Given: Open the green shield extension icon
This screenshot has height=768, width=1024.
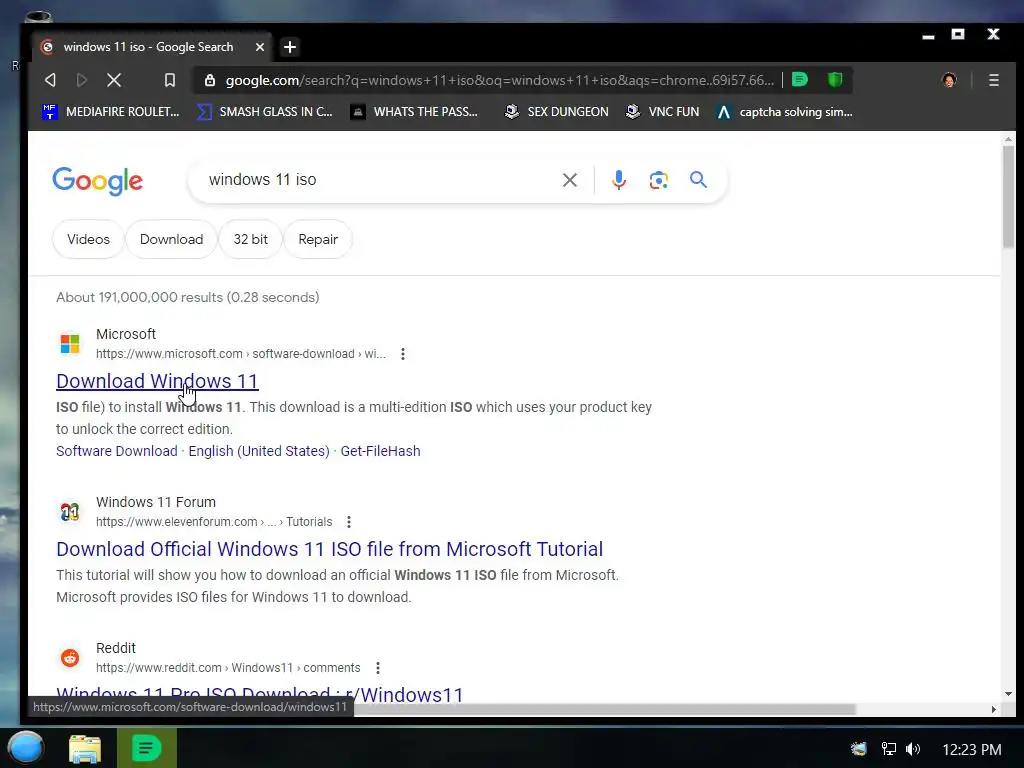Looking at the screenshot, I should point(835,80).
